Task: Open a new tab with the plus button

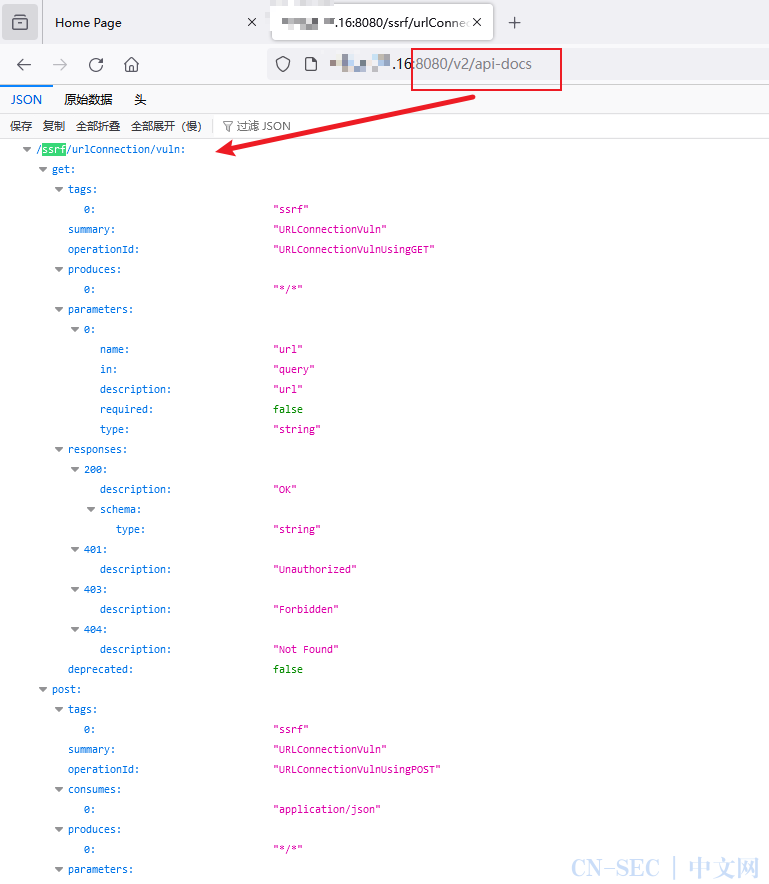Action: 514,23
